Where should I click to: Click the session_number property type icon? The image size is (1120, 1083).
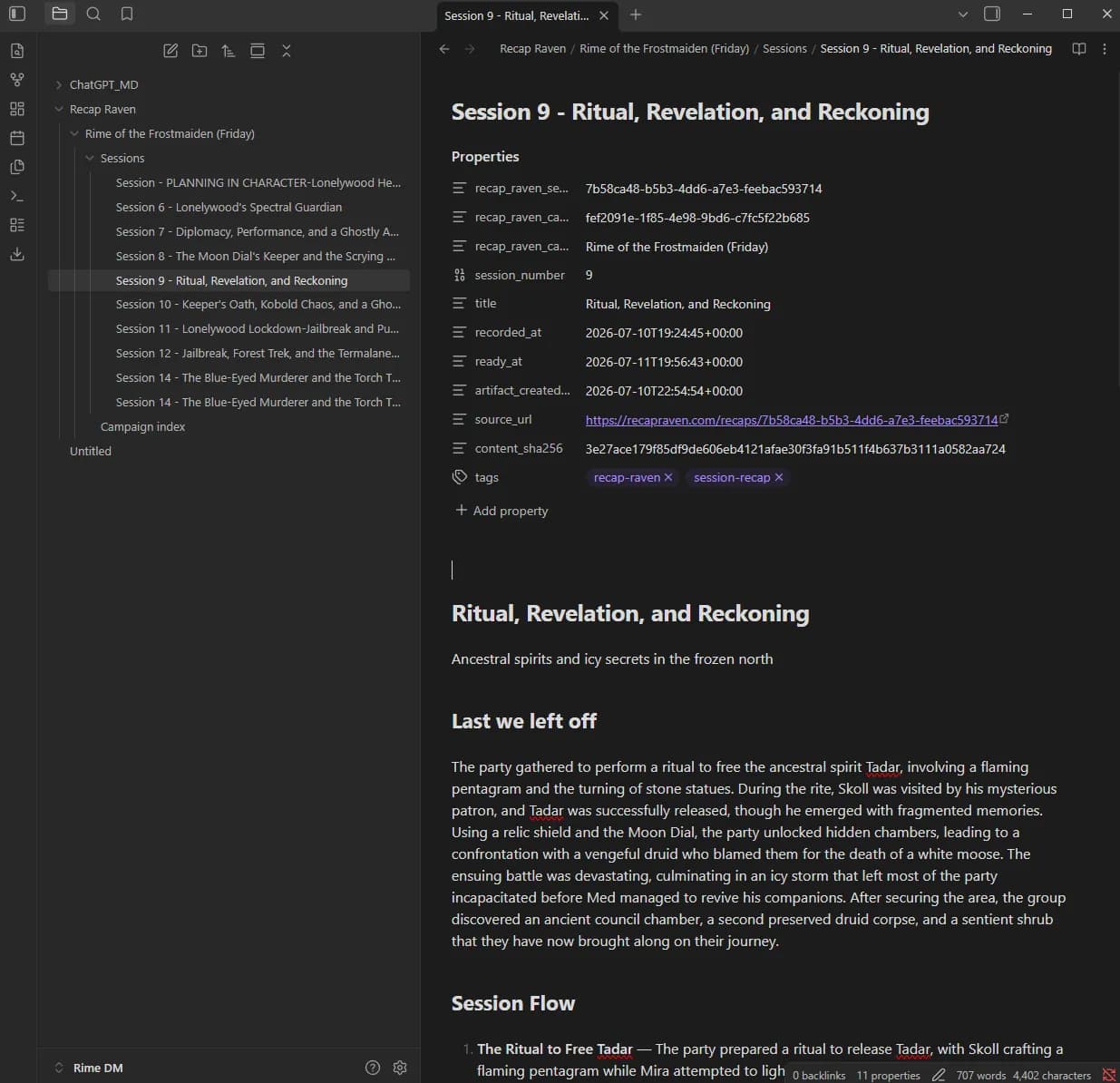click(460, 275)
